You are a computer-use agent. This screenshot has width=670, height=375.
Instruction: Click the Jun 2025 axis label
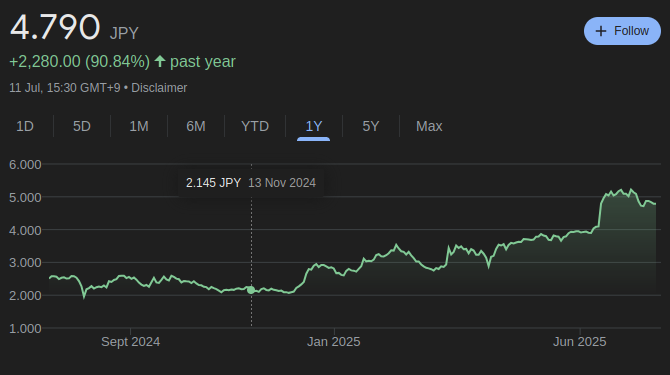580,342
